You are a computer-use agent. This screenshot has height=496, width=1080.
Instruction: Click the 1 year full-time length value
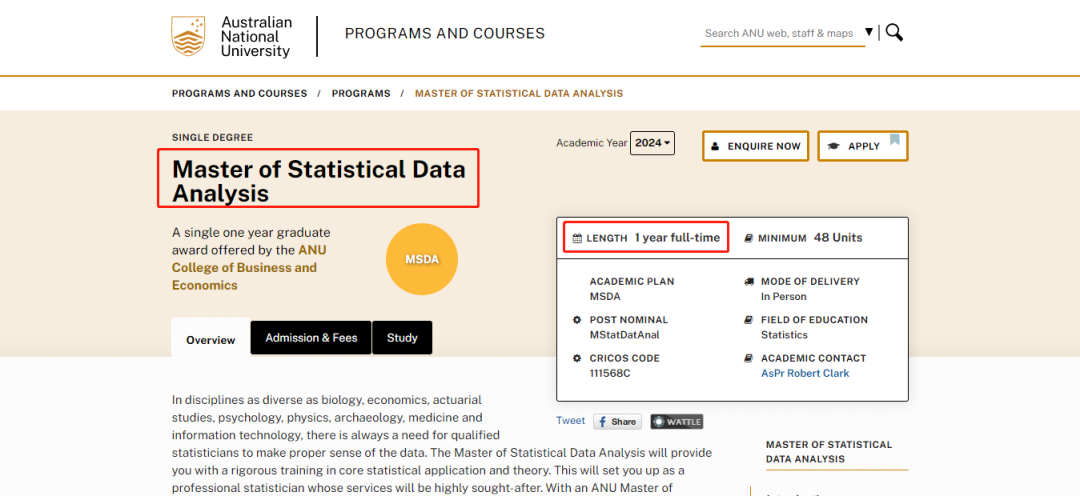(x=677, y=238)
